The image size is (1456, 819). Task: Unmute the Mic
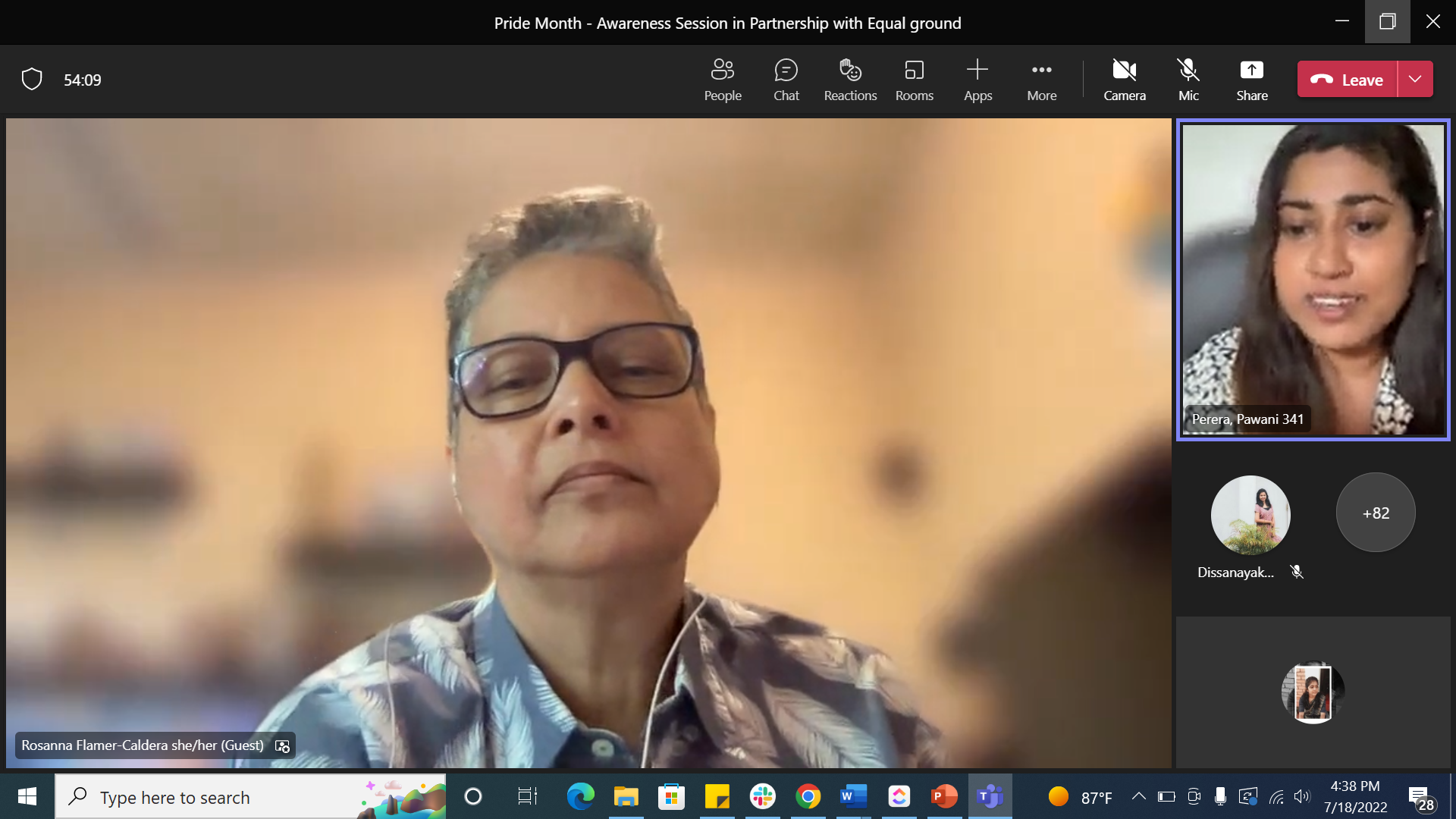(x=1188, y=80)
